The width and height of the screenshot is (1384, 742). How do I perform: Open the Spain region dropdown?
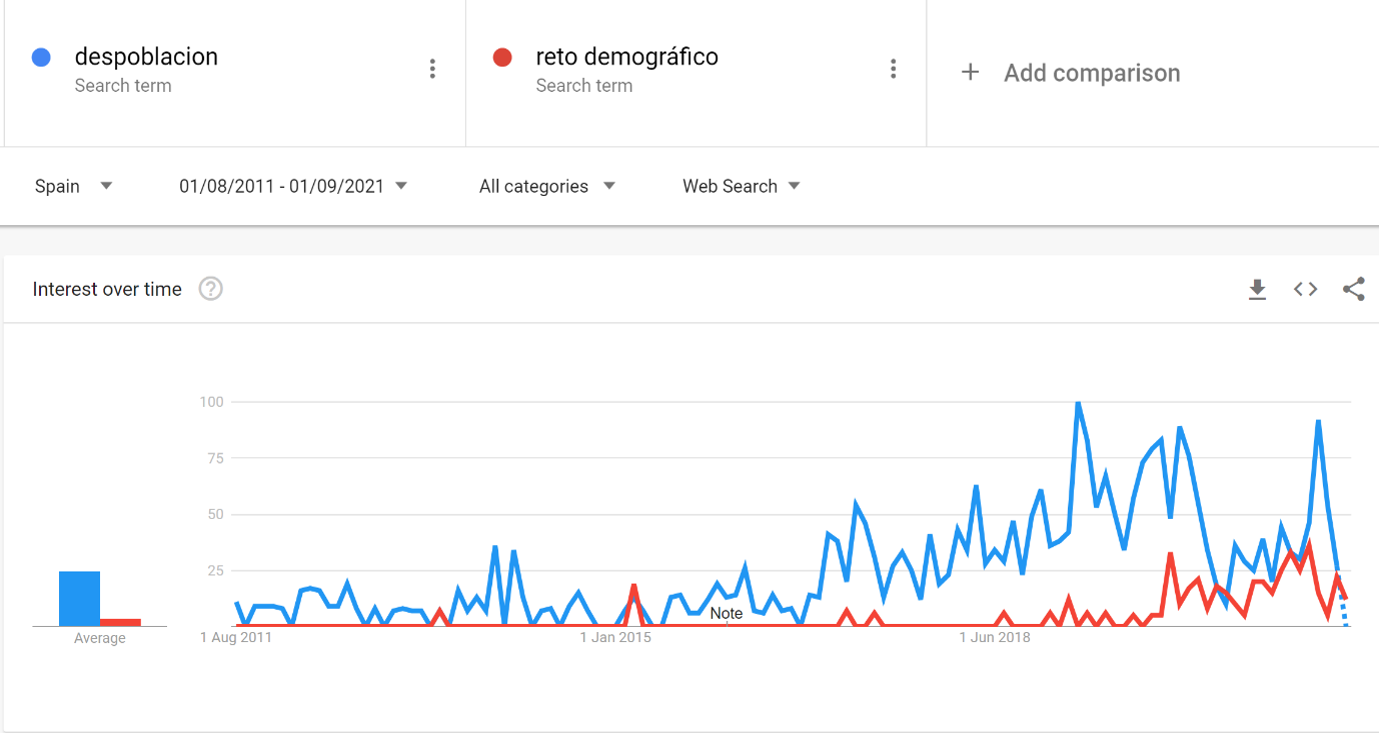(x=73, y=186)
